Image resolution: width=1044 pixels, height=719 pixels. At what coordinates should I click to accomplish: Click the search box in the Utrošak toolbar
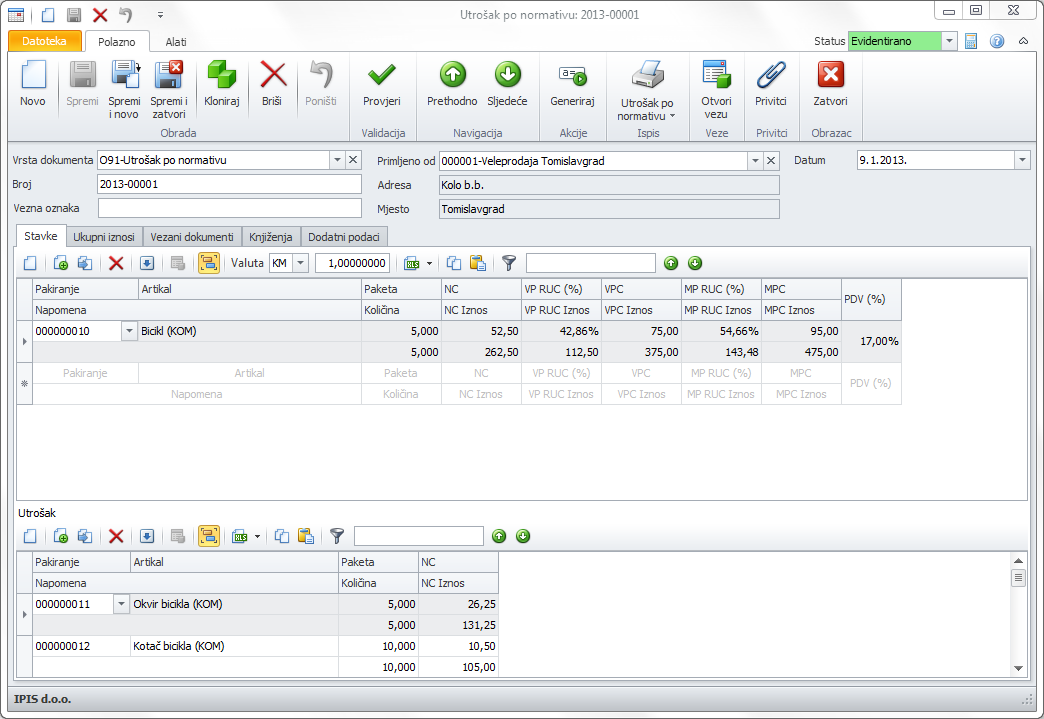pyautogui.click(x=419, y=536)
